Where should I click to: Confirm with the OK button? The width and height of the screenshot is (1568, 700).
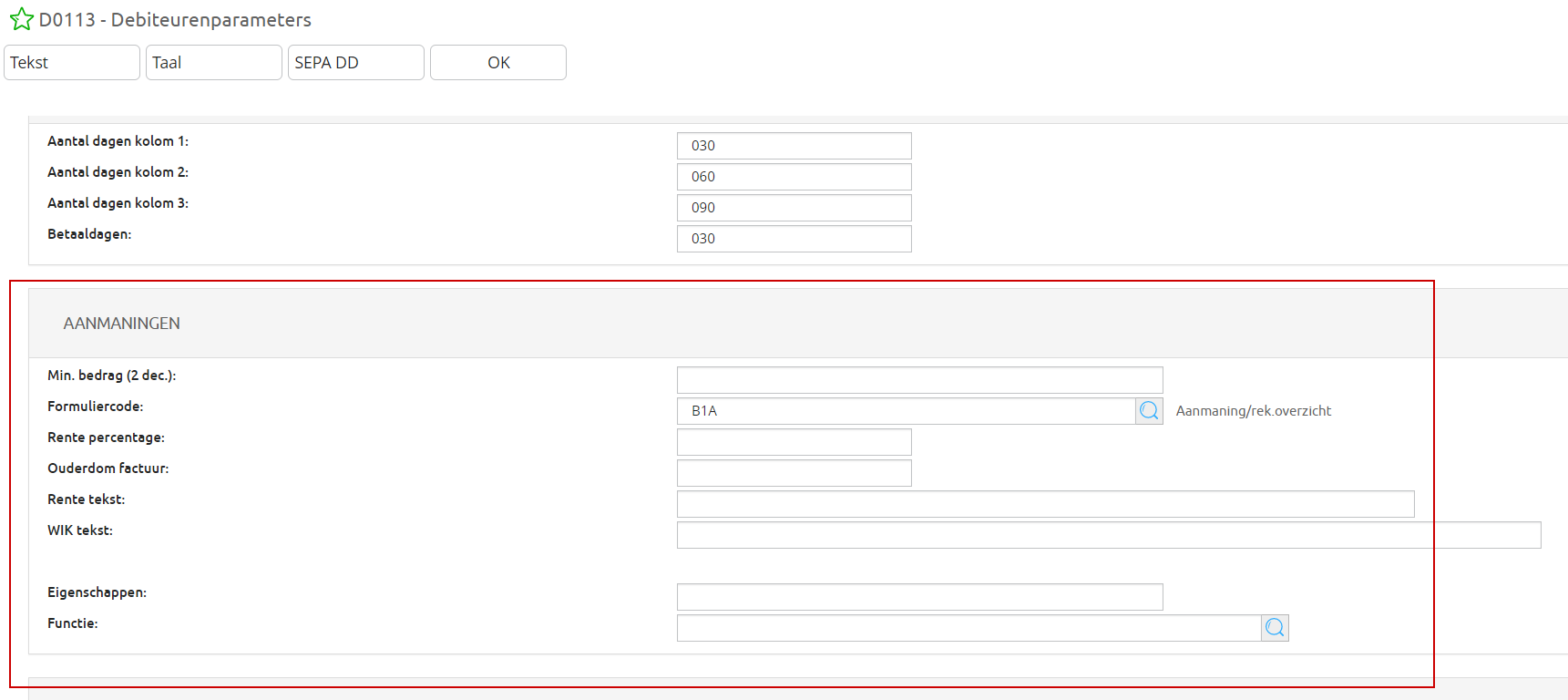[498, 63]
